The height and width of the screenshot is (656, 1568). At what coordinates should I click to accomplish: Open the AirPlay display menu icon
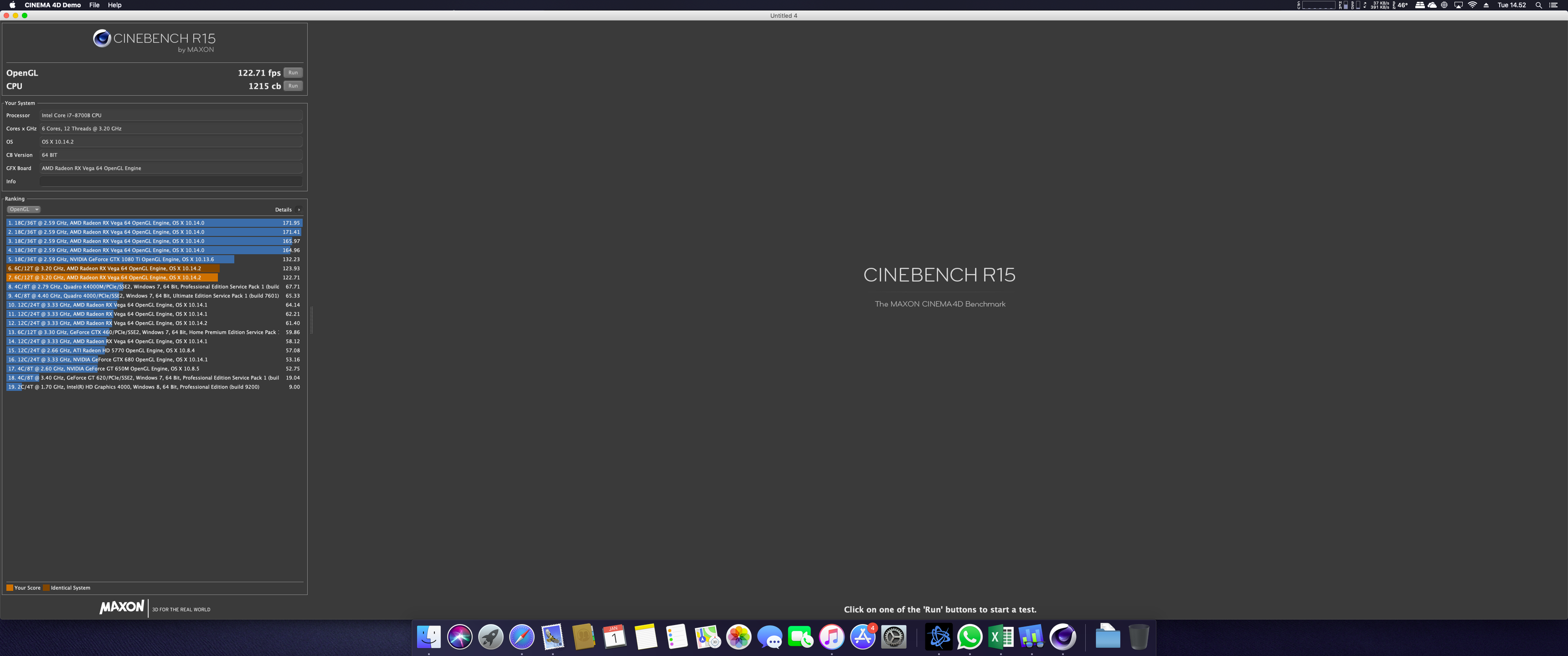click(1459, 5)
